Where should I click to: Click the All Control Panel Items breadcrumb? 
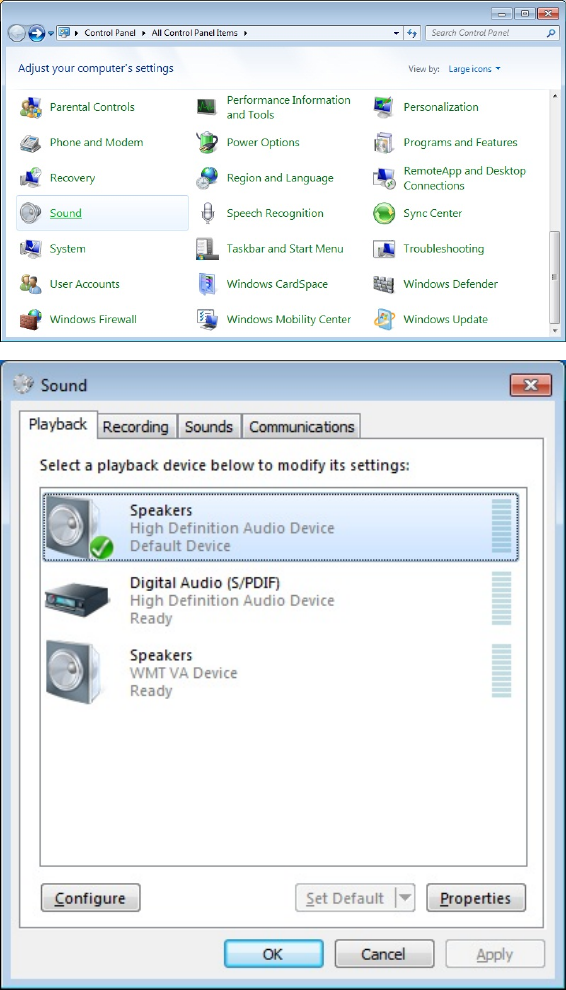[x=195, y=33]
